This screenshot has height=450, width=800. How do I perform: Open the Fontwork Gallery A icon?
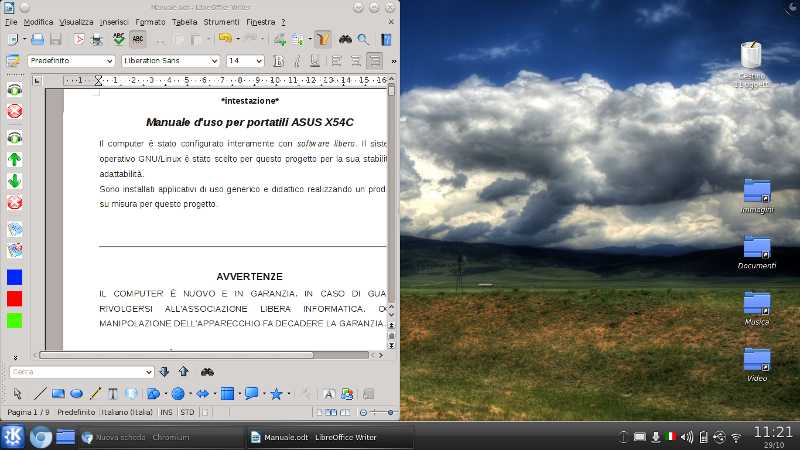coord(329,393)
